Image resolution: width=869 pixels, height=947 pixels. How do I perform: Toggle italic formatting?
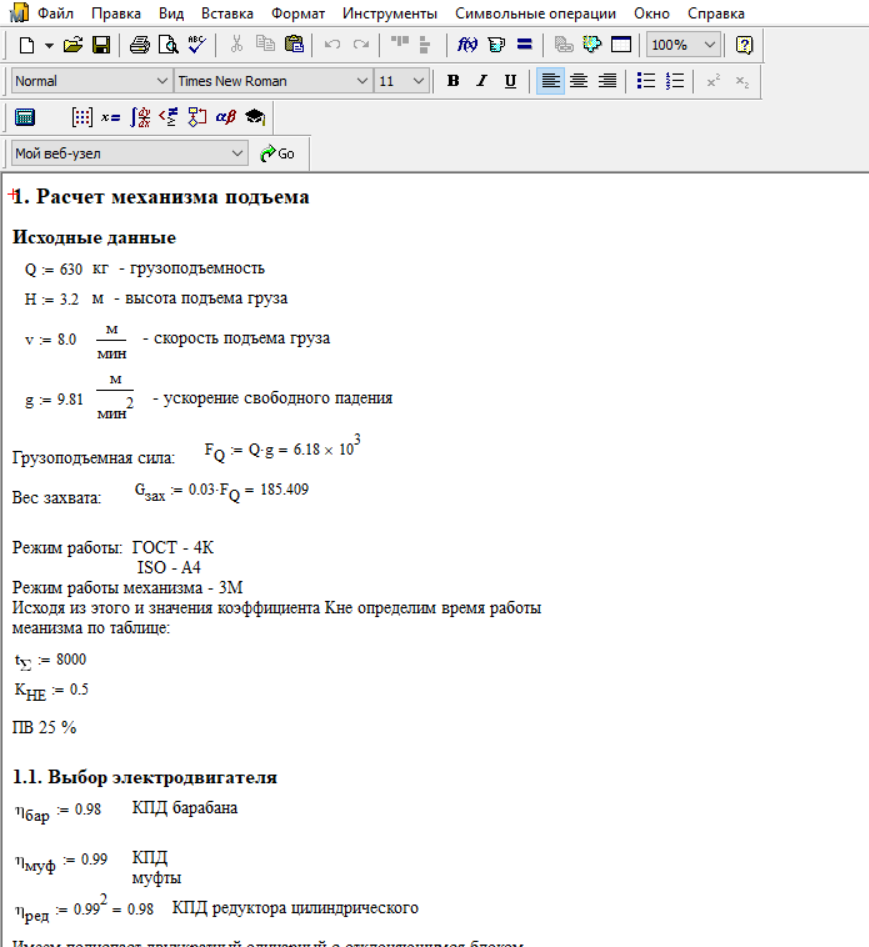pyautogui.click(x=482, y=81)
